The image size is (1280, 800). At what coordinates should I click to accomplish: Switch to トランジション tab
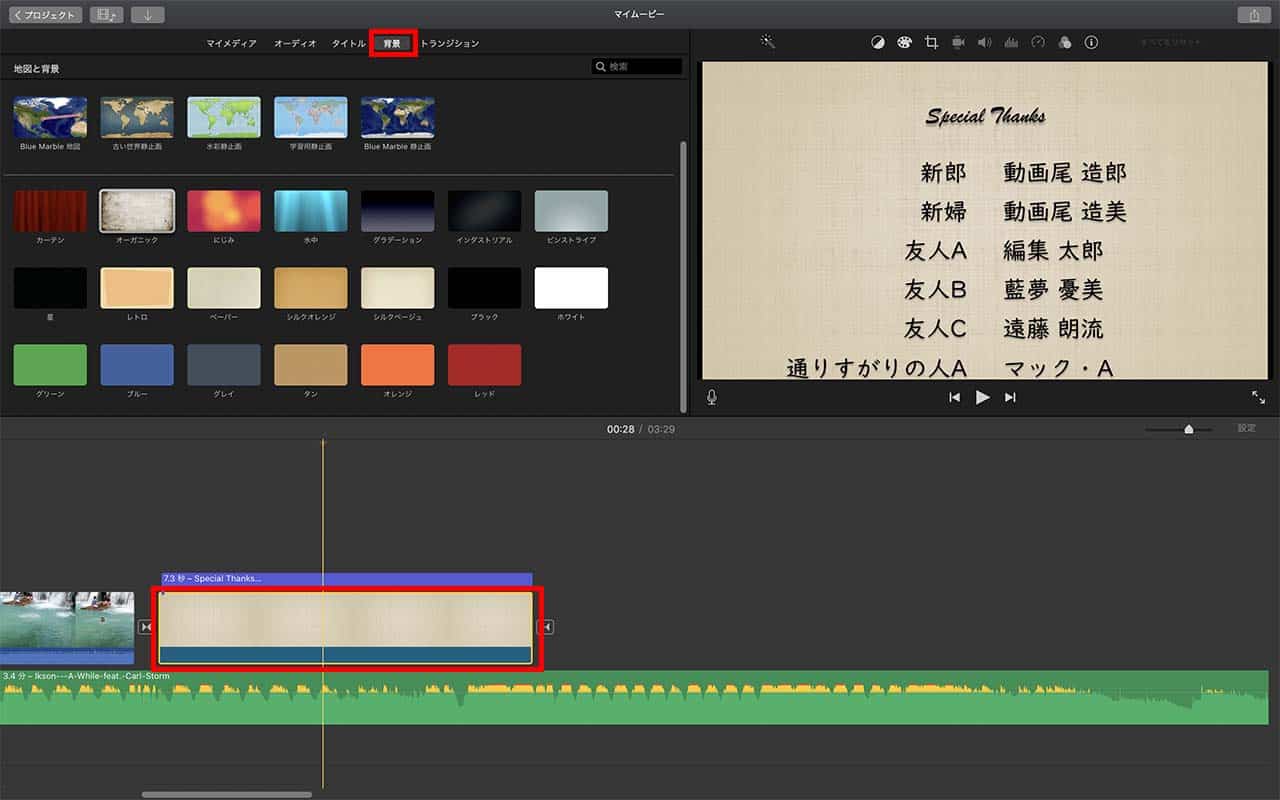(x=450, y=44)
